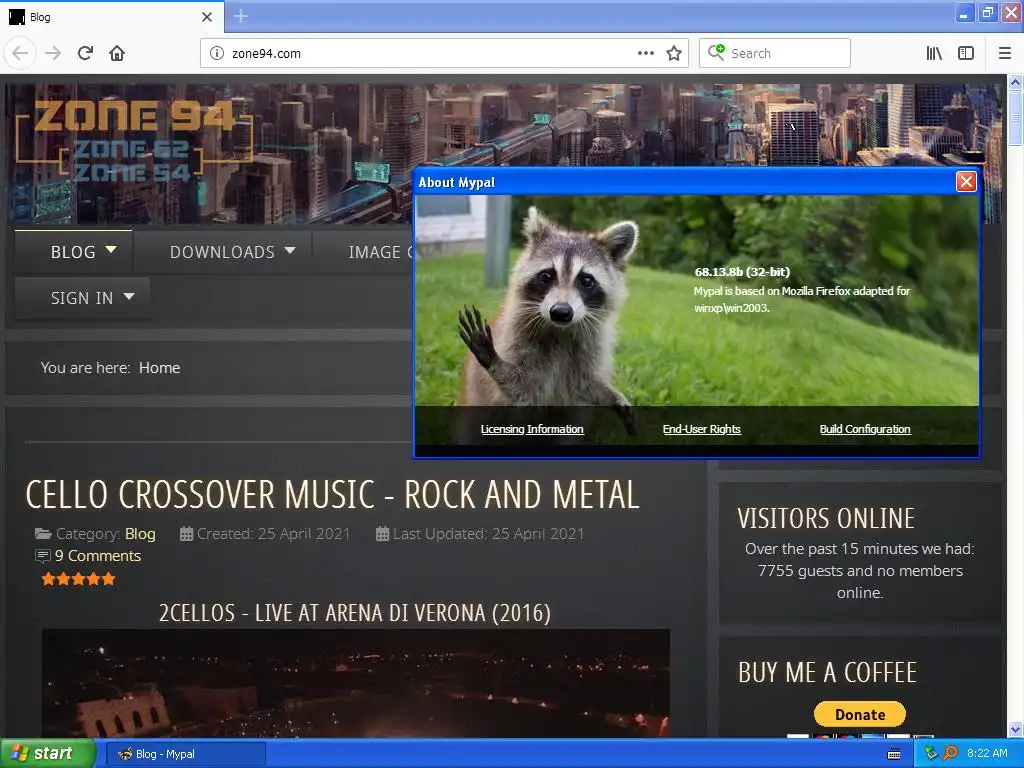The height and width of the screenshot is (768, 1024).
Task: Click the Zone 94 site logo
Action: tap(134, 140)
